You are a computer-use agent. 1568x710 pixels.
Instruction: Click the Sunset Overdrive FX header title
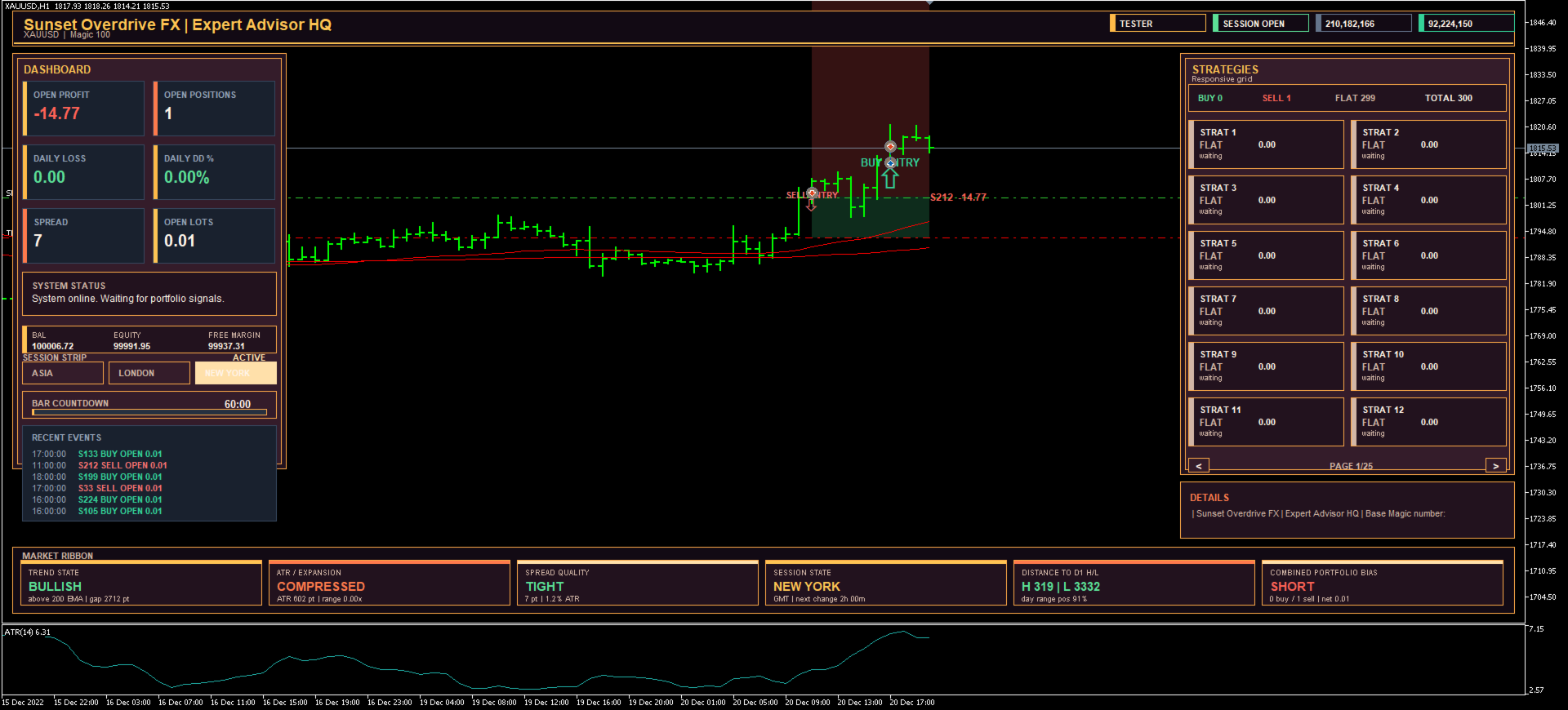click(x=177, y=24)
